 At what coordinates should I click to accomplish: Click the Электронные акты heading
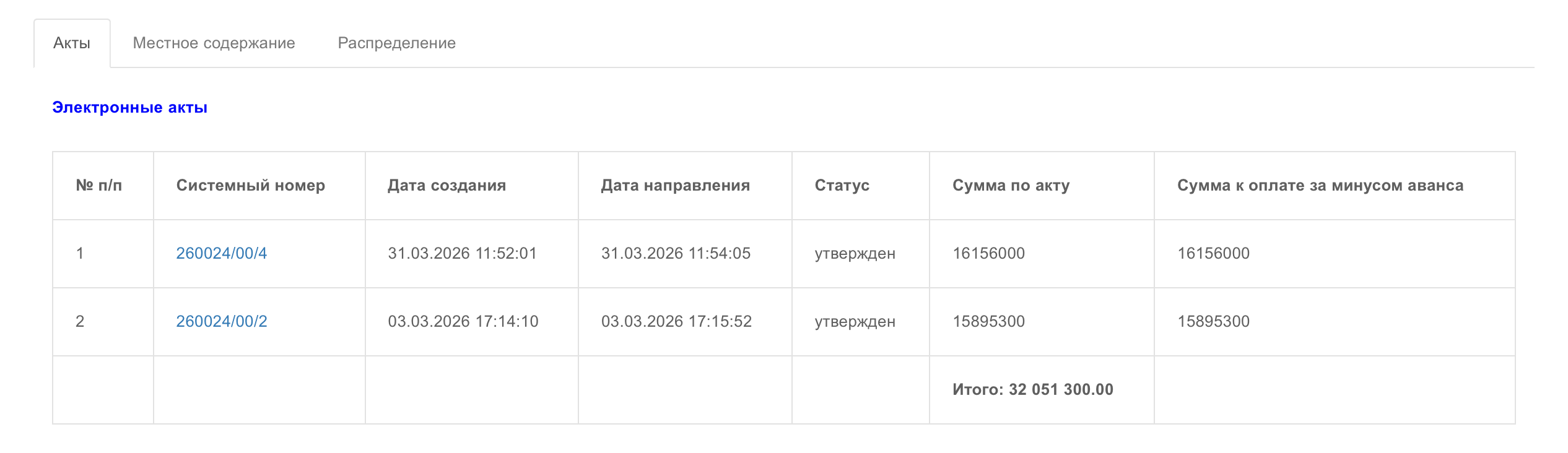point(129,108)
